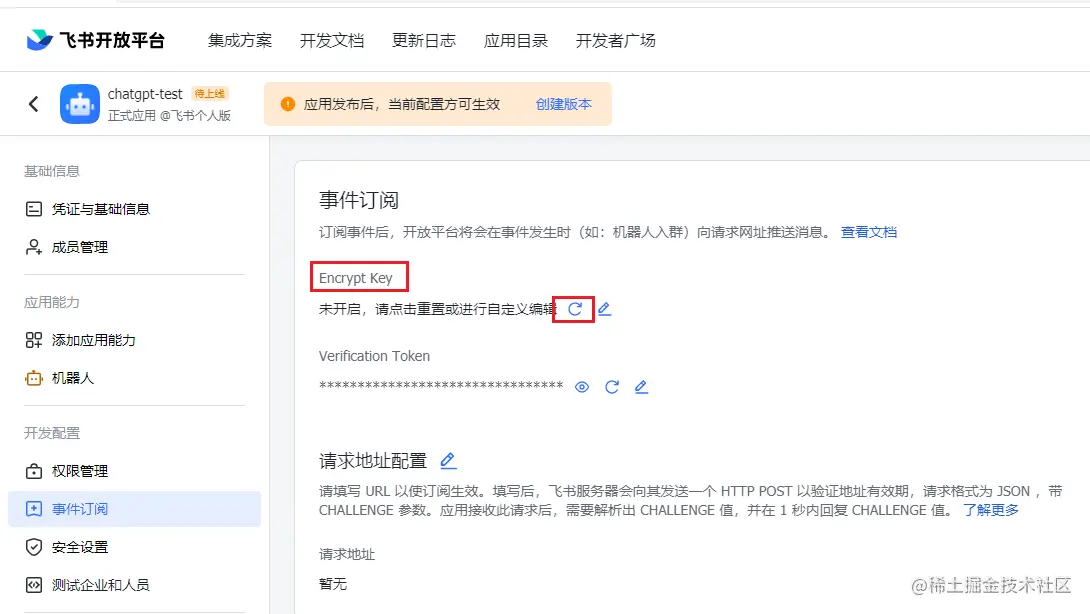Open 开发文档 in top navigation
1090x614 pixels.
332,40
